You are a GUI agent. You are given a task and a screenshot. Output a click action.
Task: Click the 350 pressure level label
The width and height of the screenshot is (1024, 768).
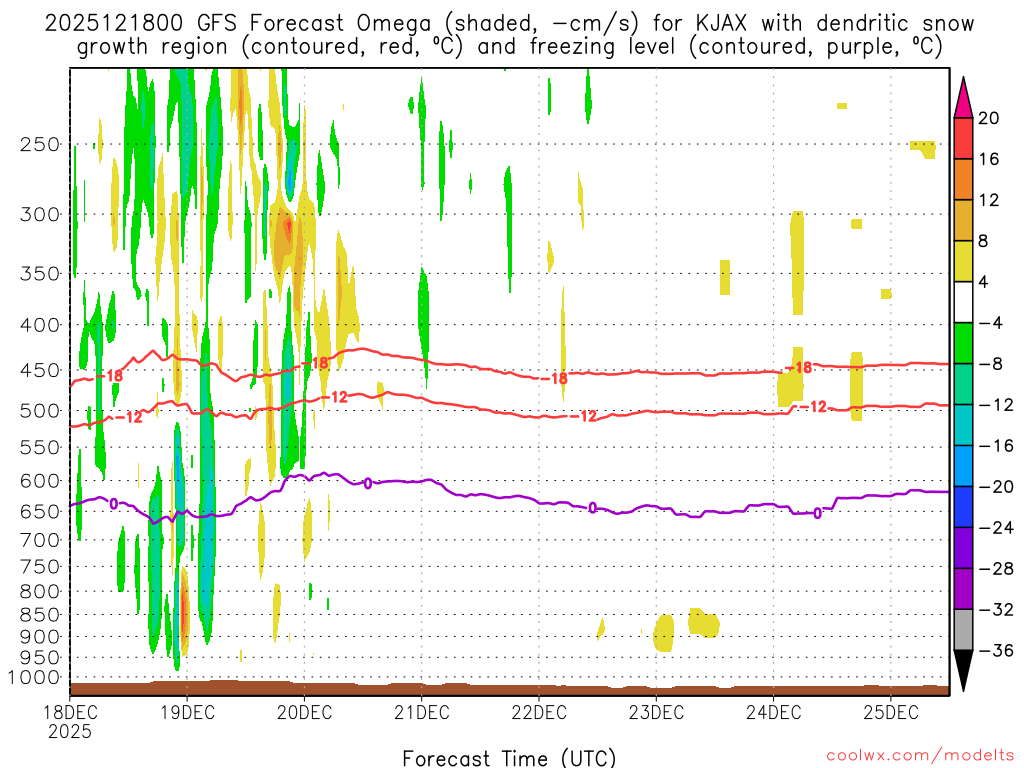click(40, 273)
